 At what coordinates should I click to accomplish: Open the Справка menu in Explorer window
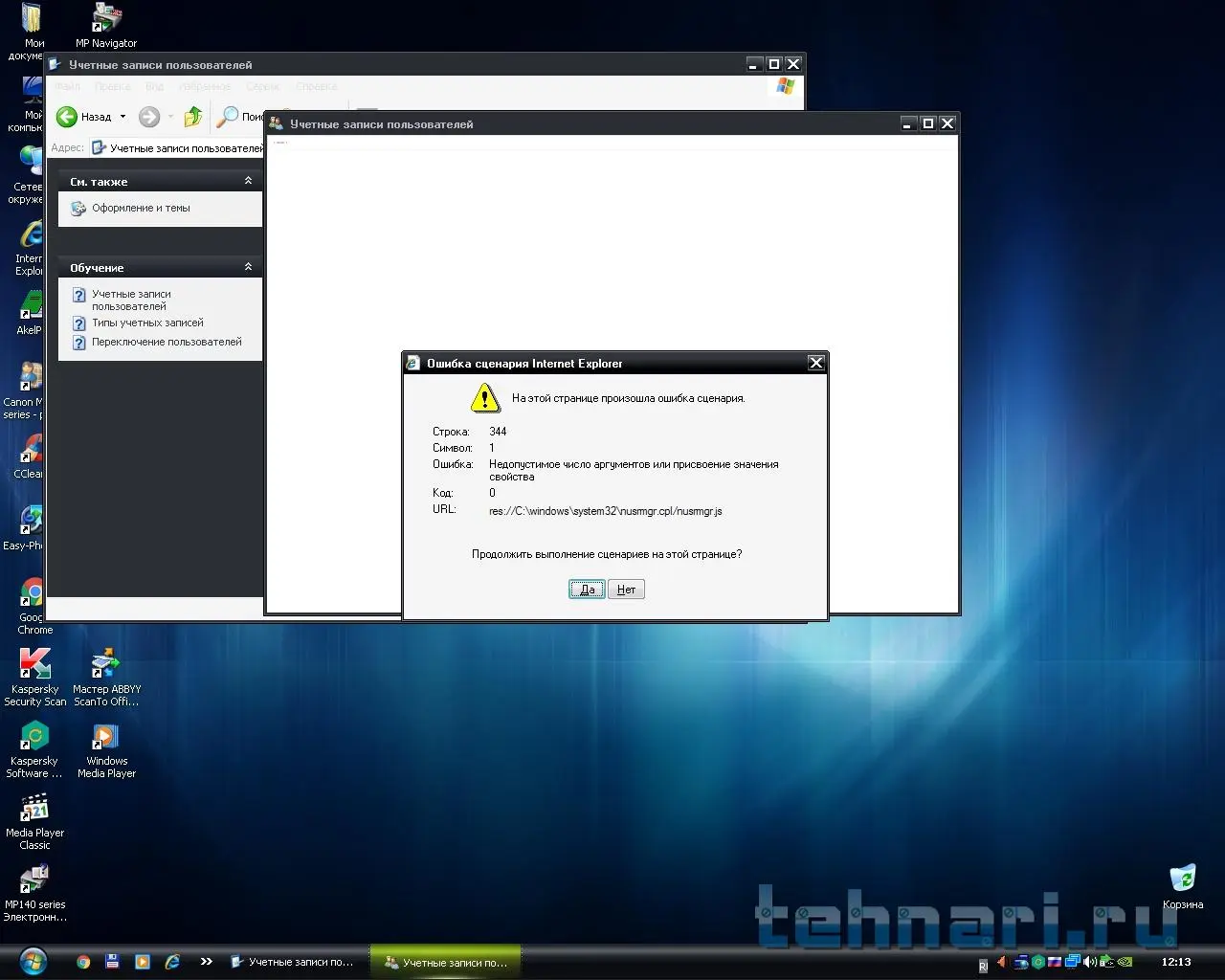[316, 86]
